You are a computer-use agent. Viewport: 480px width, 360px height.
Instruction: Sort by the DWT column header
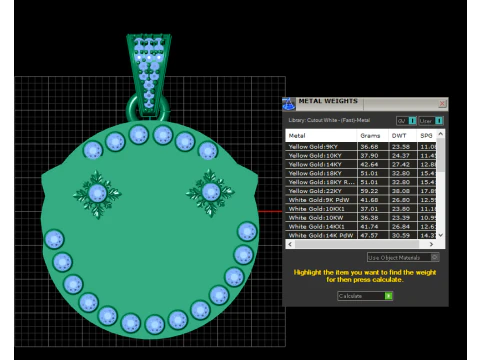point(402,136)
